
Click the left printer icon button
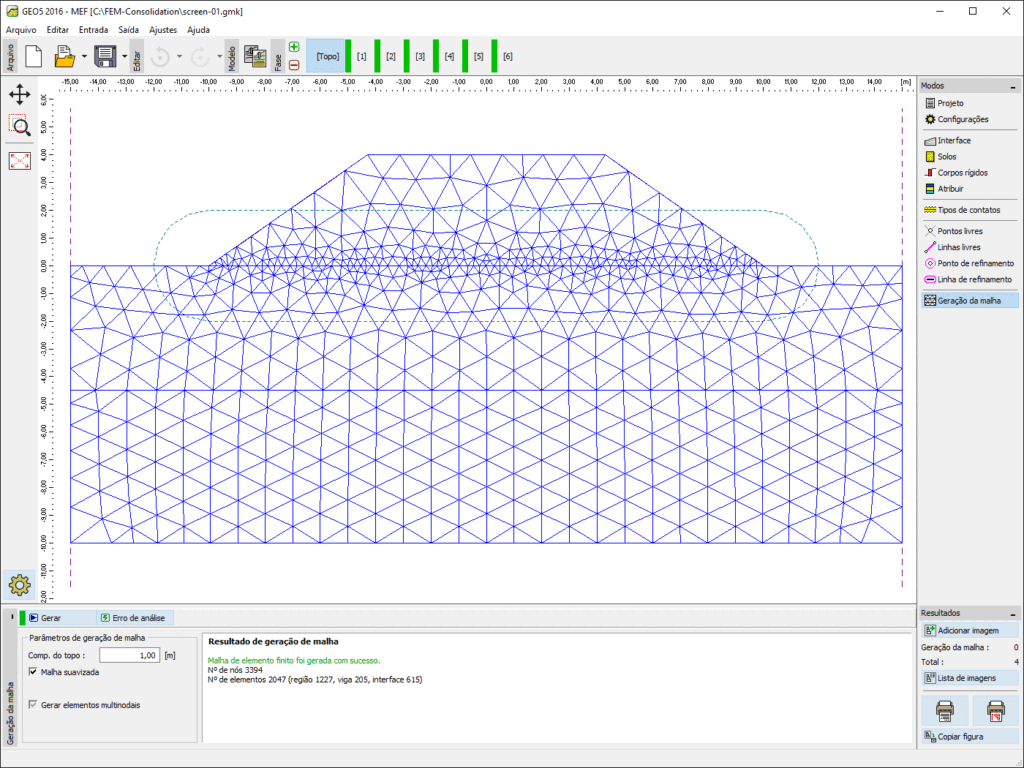pyautogui.click(x=945, y=710)
